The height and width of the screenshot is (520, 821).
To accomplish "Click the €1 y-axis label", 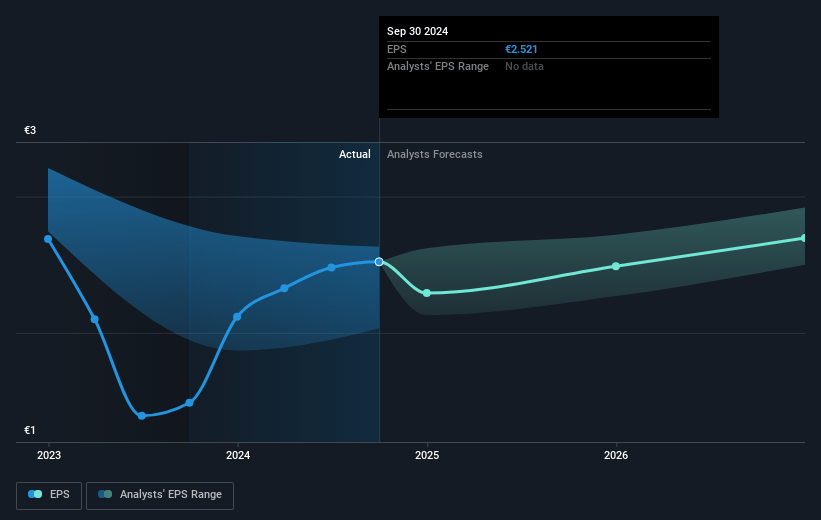I will (x=30, y=430).
